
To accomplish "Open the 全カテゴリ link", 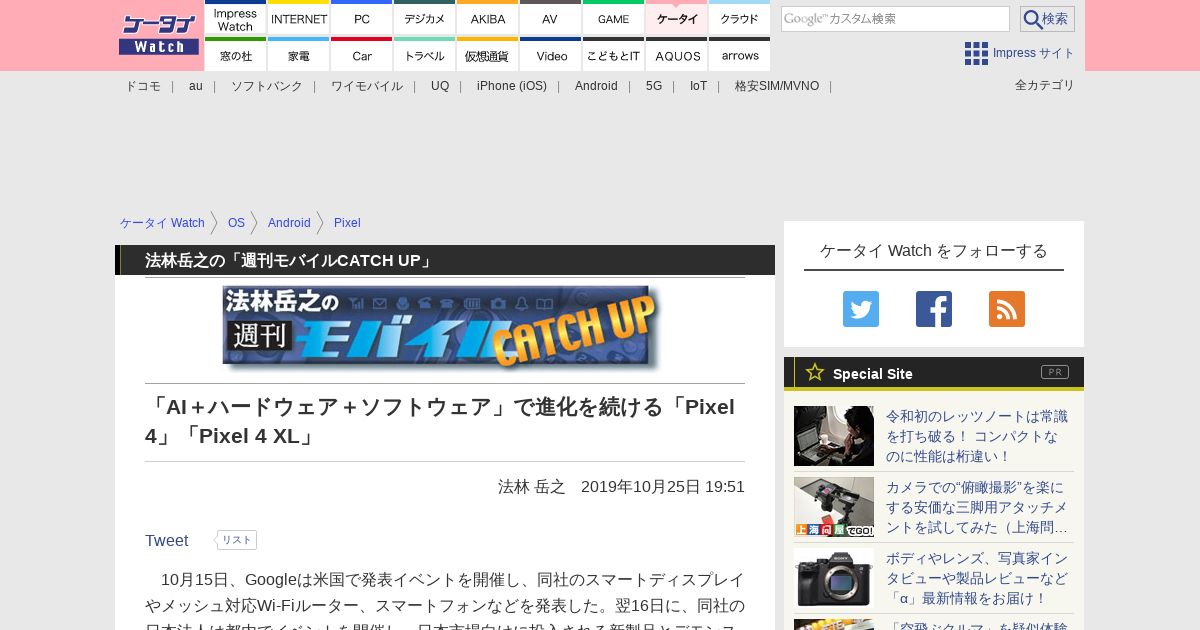I will (x=1045, y=85).
